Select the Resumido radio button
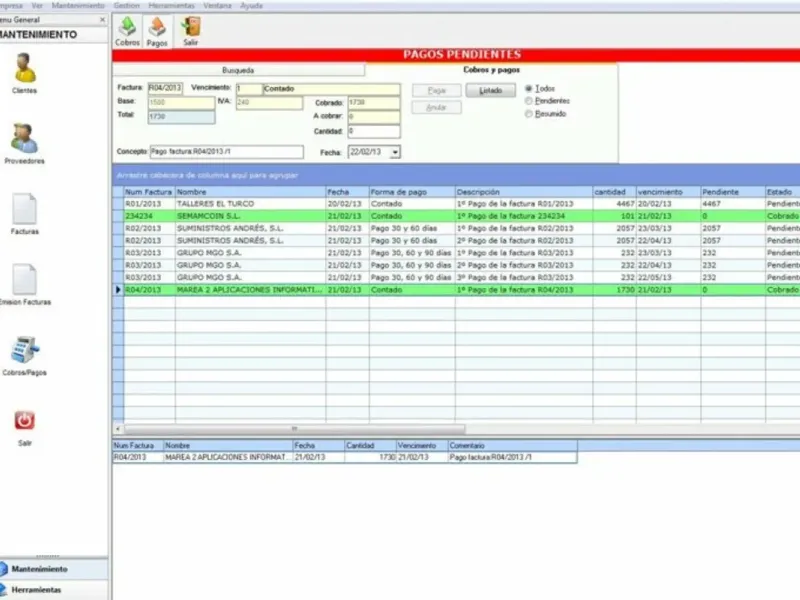Viewport: 800px width, 600px height. pos(529,114)
